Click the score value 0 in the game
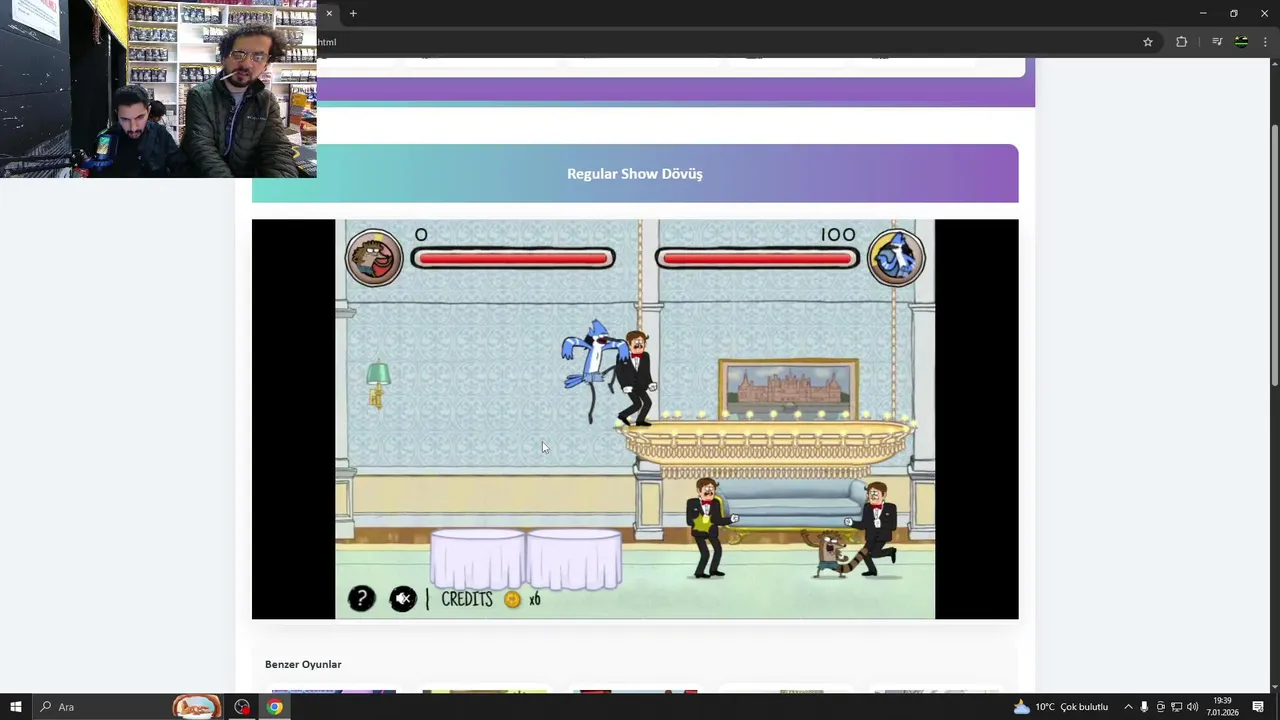This screenshot has height=720, width=1280. [421, 235]
